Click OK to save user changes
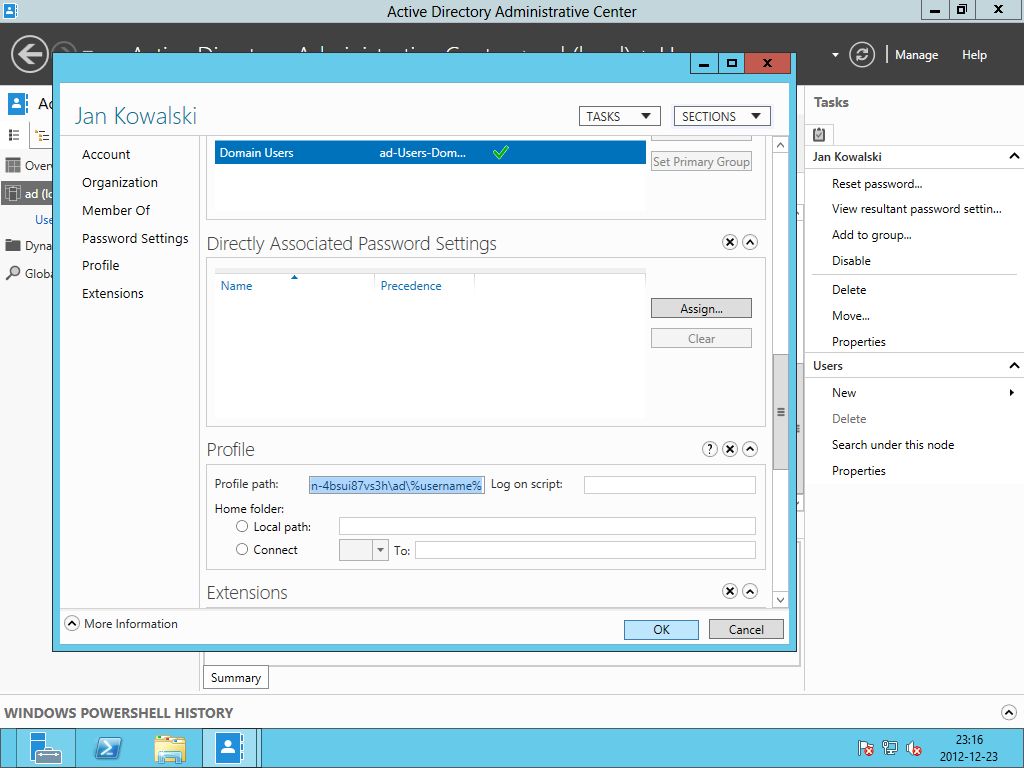This screenshot has height=768, width=1024. click(661, 630)
